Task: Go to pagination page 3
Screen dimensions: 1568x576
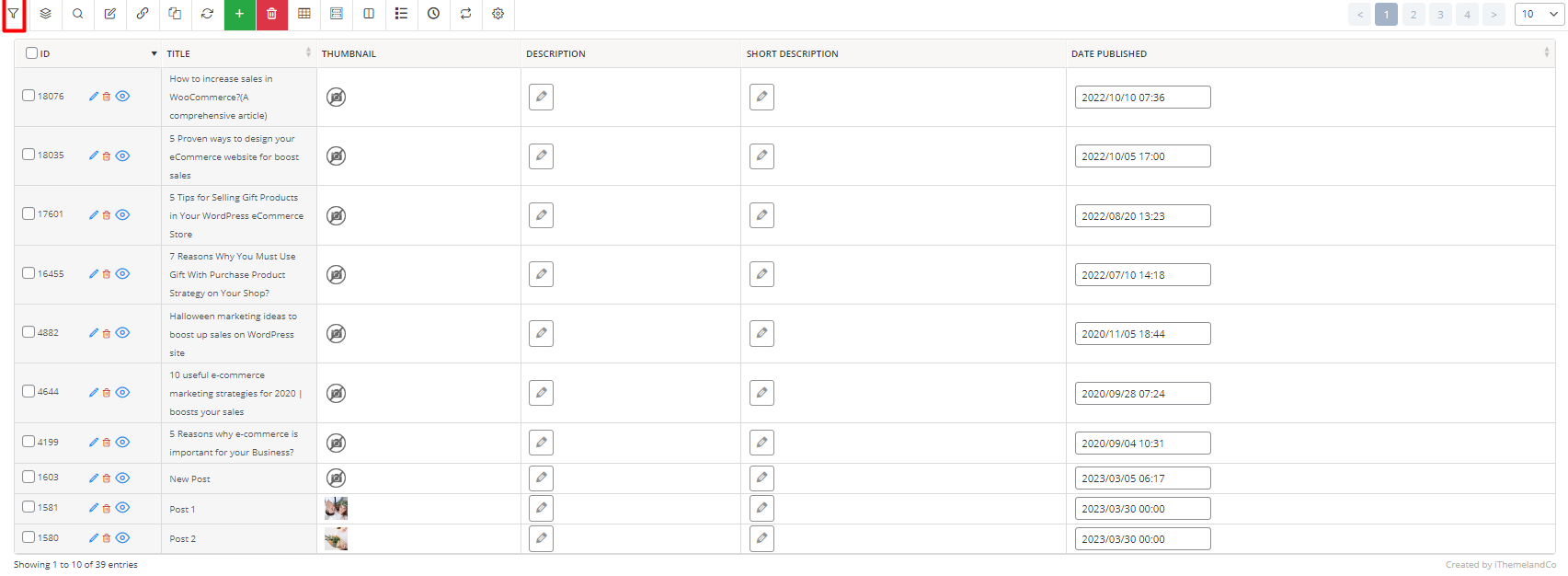Action: [1440, 14]
